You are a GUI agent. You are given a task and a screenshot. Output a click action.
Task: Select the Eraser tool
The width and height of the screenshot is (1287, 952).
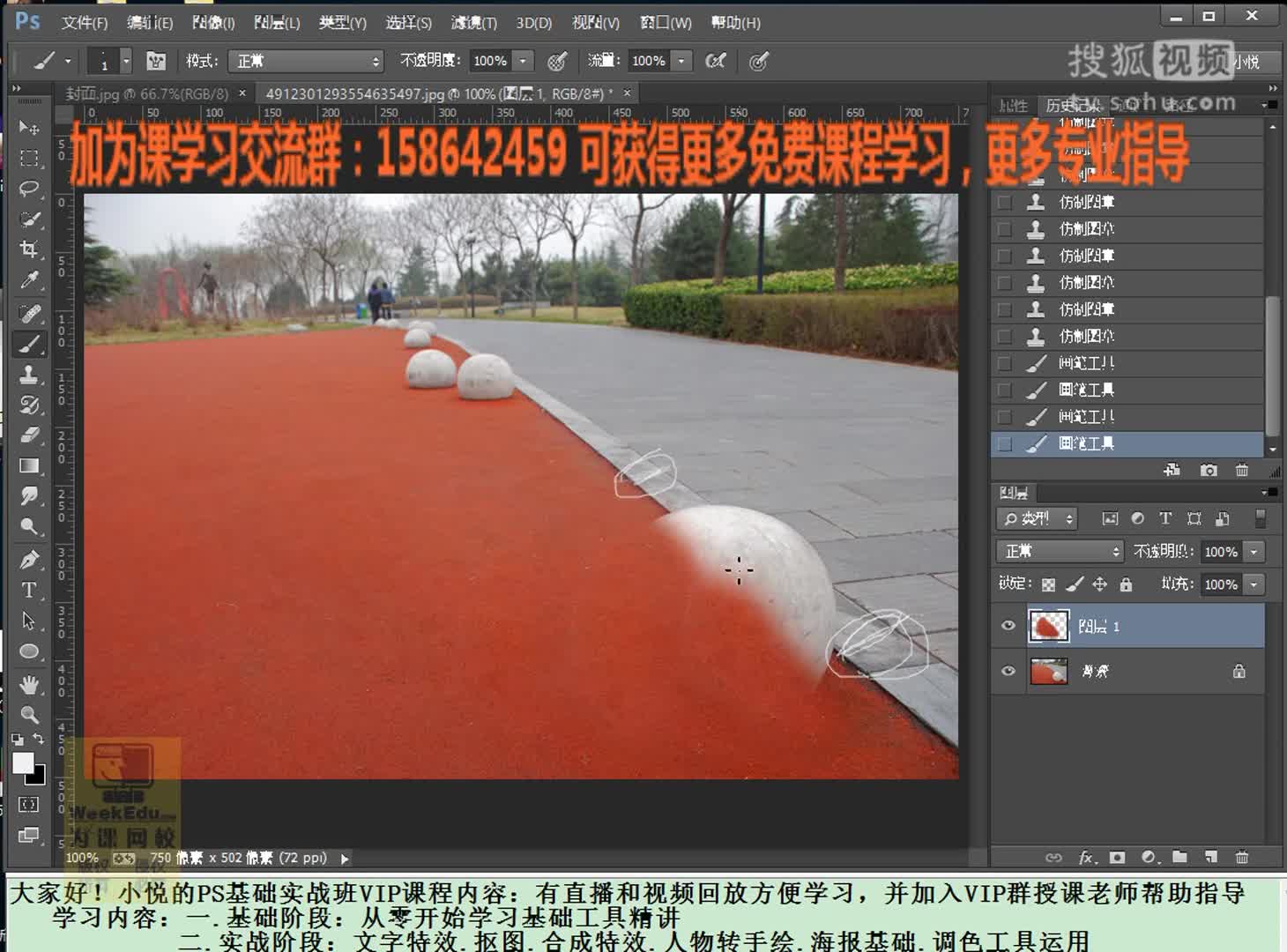click(x=30, y=435)
